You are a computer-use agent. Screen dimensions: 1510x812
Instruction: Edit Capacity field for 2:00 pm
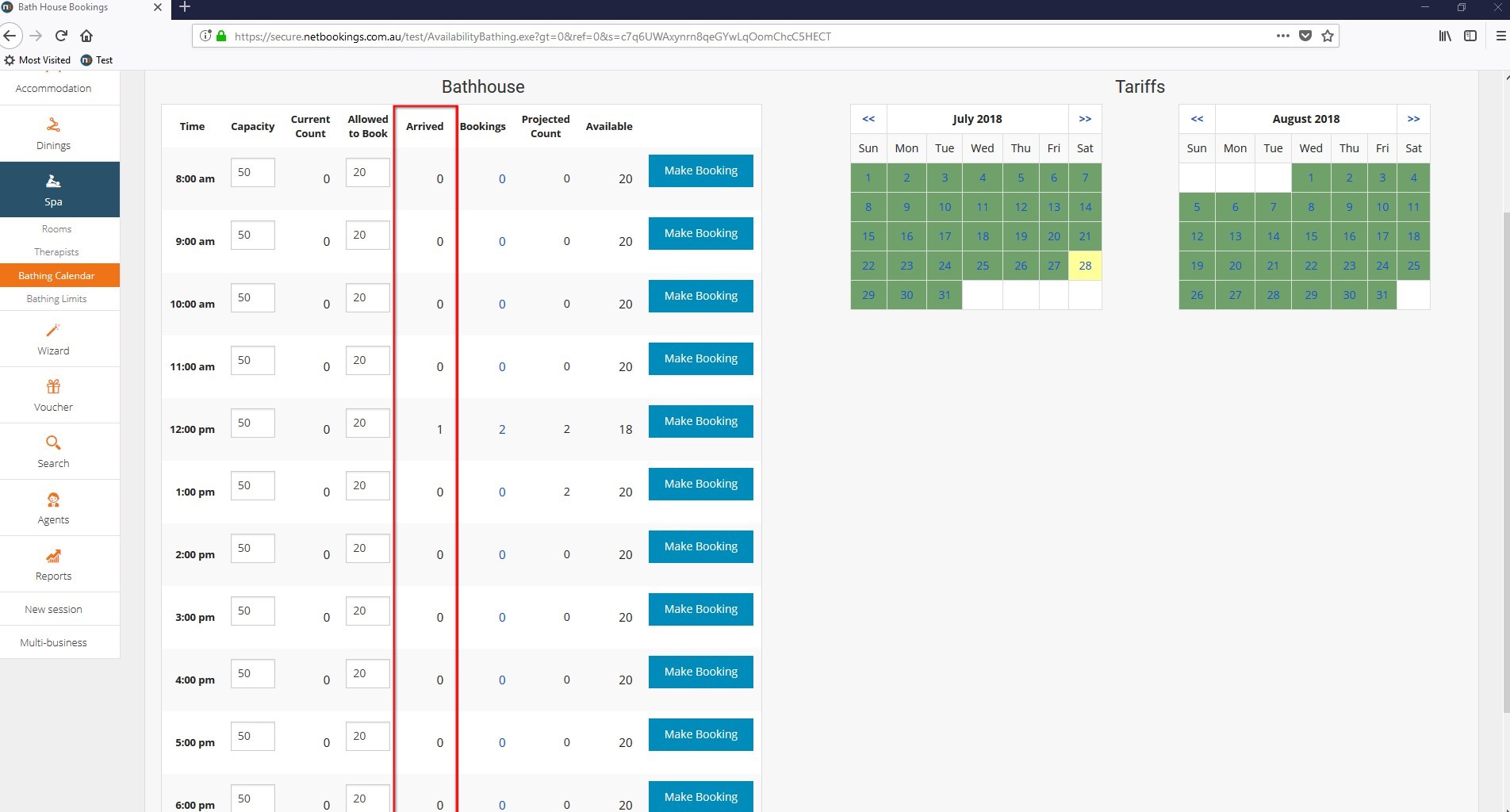[253, 548]
